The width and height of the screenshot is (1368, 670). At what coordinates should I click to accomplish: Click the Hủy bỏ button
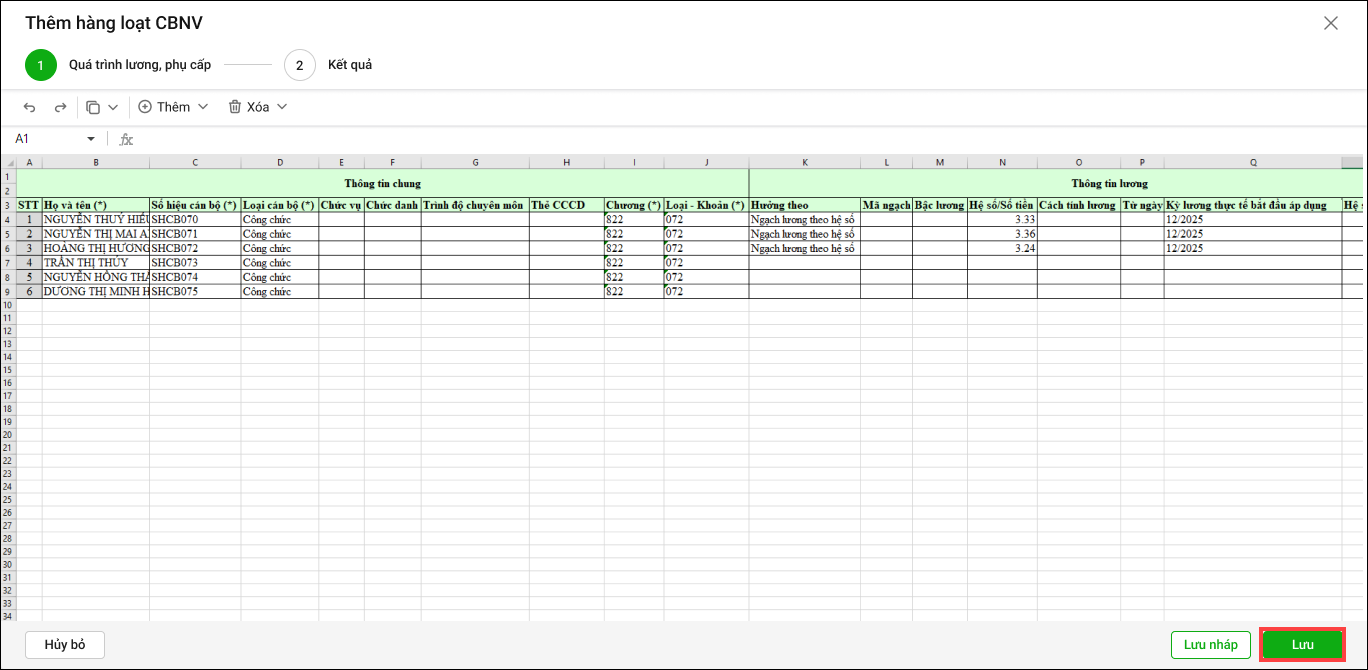pos(65,645)
